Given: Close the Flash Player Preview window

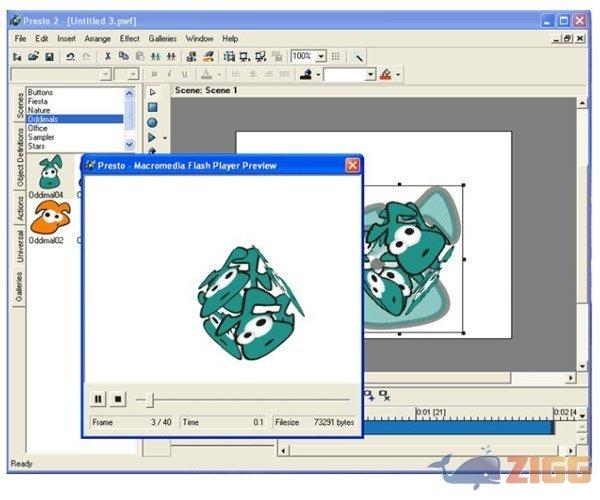Looking at the screenshot, I should coord(352,165).
